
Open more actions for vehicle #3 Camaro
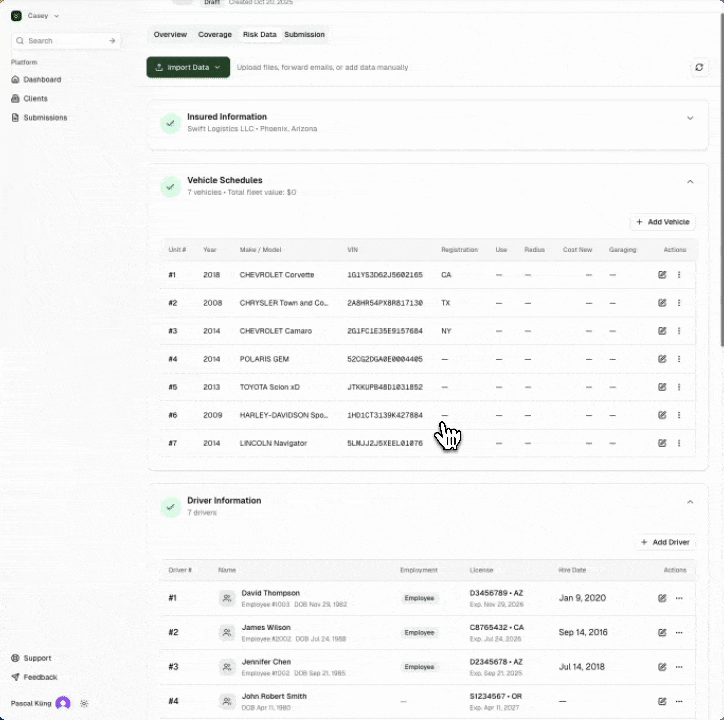[x=679, y=331]
